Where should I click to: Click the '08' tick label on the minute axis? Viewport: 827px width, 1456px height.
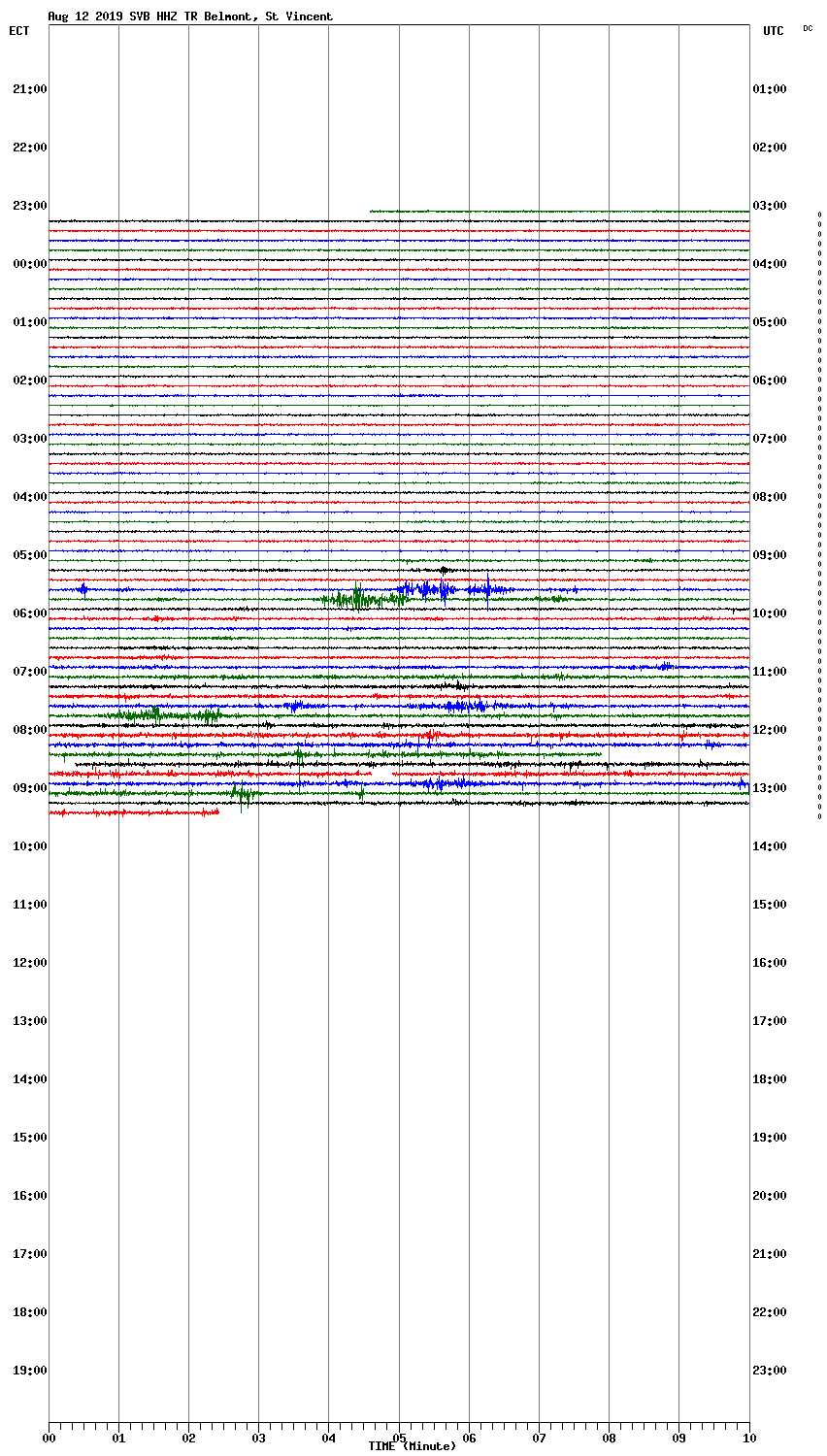[609, 1438]
